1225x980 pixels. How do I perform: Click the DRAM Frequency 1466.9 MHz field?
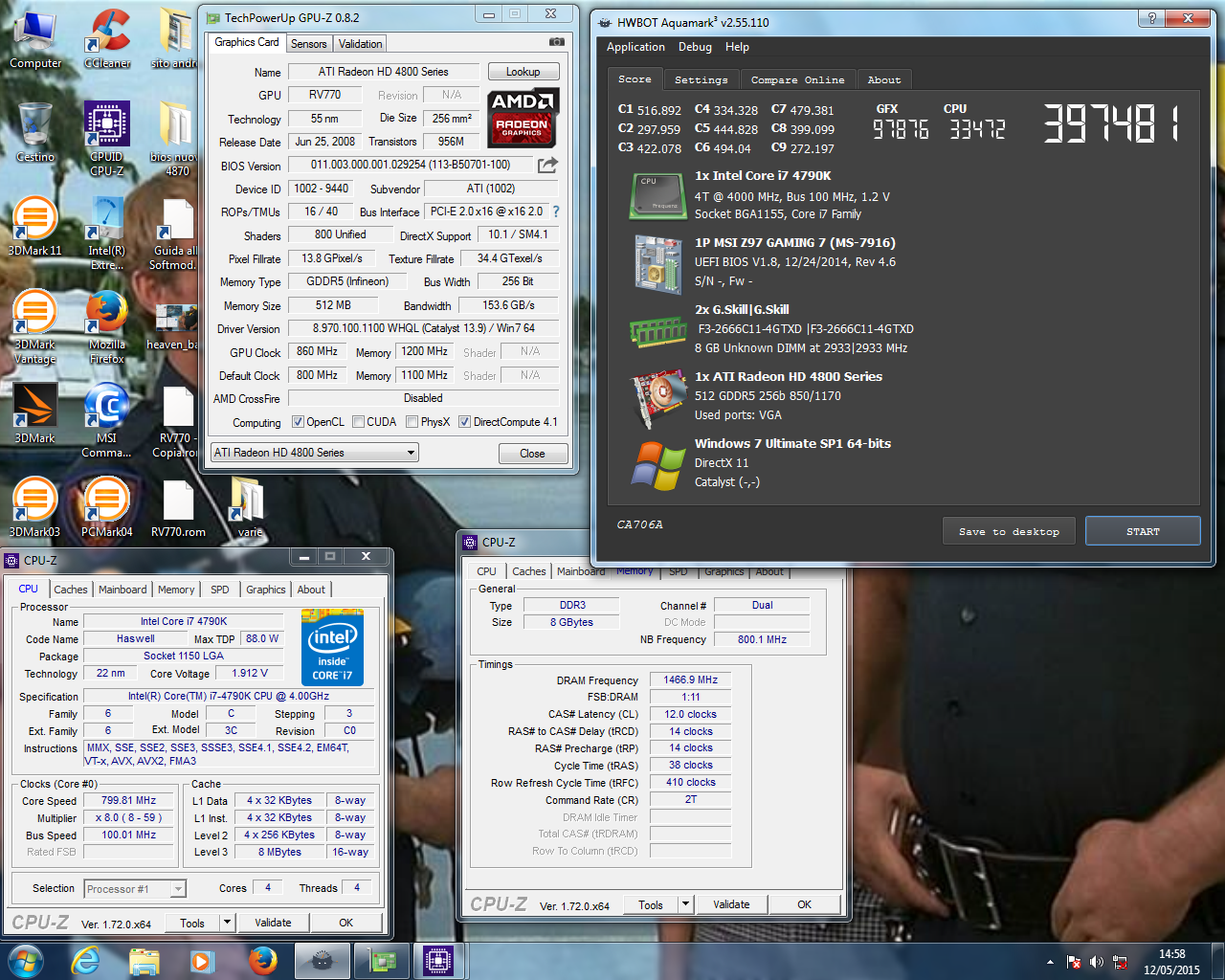point(690,679)
